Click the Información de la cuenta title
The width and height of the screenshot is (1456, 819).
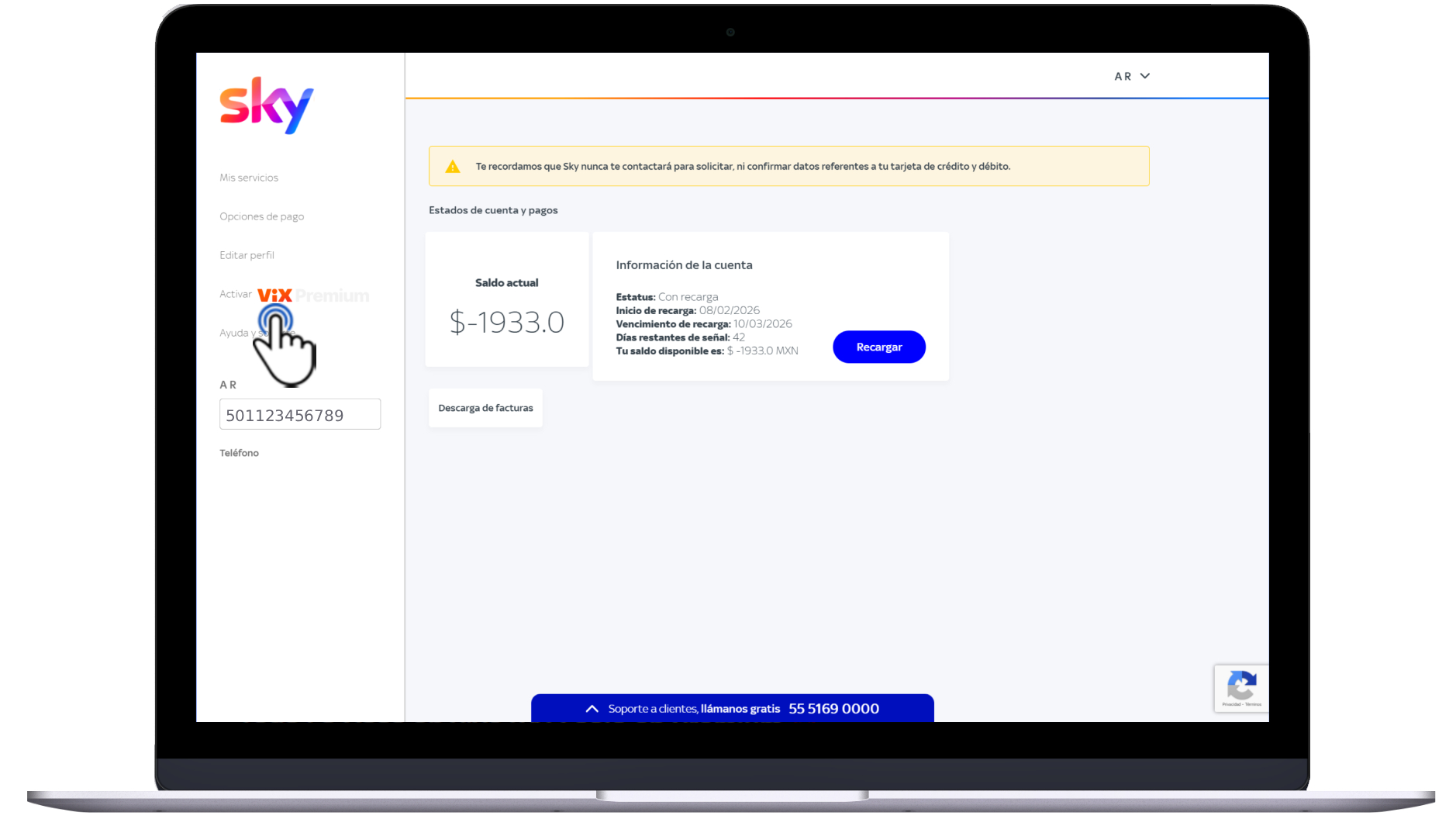[684, 265]
